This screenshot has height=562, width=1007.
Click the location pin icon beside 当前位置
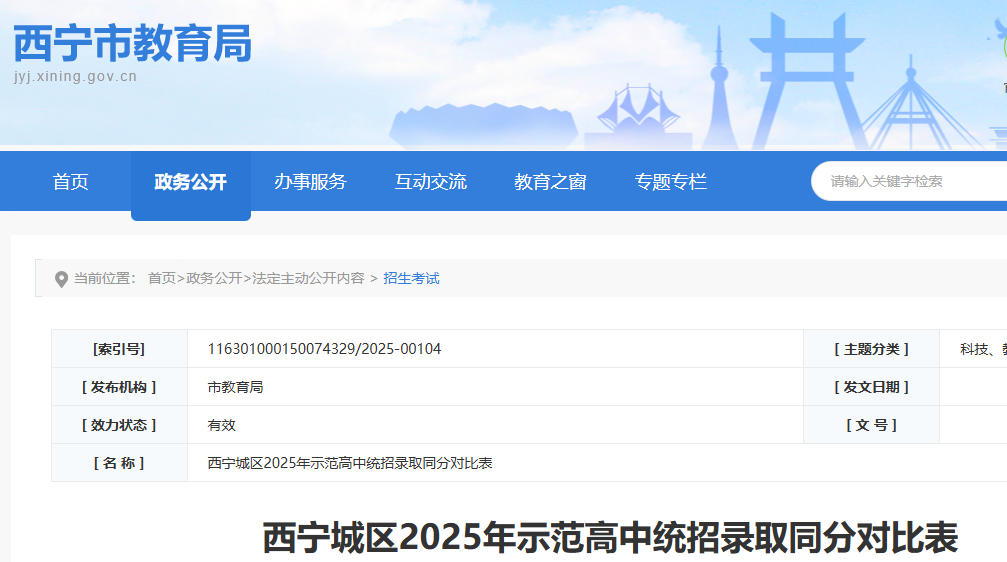tap(62, 279)
